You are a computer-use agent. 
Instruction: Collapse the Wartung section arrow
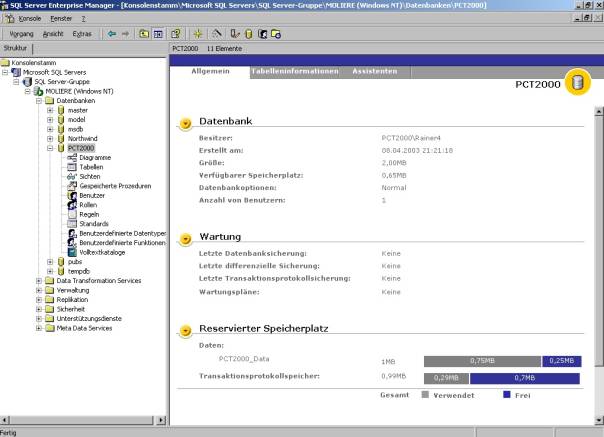point(185,239)
